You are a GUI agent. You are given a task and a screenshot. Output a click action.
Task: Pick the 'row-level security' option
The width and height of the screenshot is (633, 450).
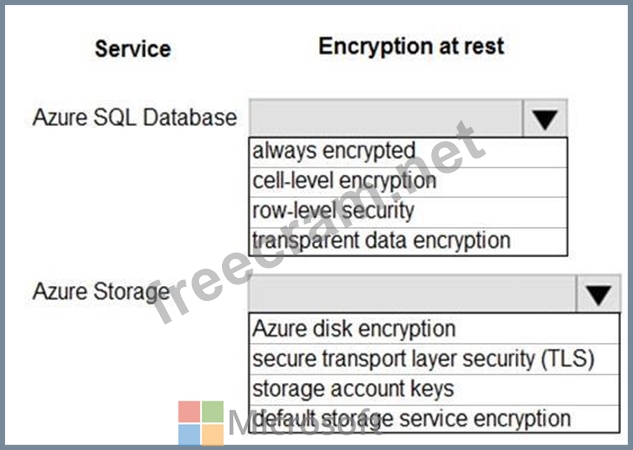pos(408,212)
